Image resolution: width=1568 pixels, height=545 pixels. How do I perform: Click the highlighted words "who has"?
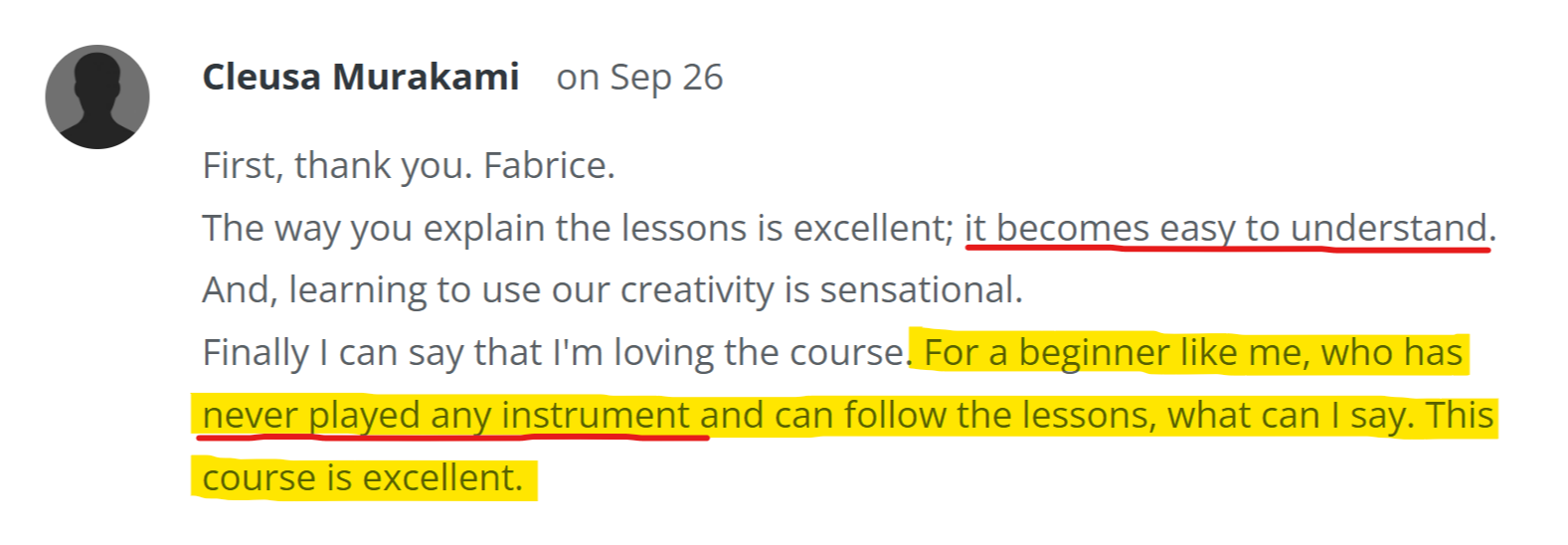tap(1392, 353)
